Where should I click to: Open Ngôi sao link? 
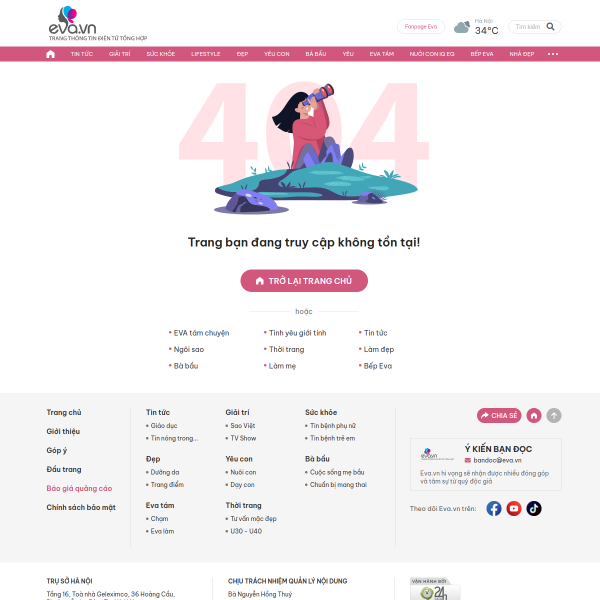[x=189, y=349]
